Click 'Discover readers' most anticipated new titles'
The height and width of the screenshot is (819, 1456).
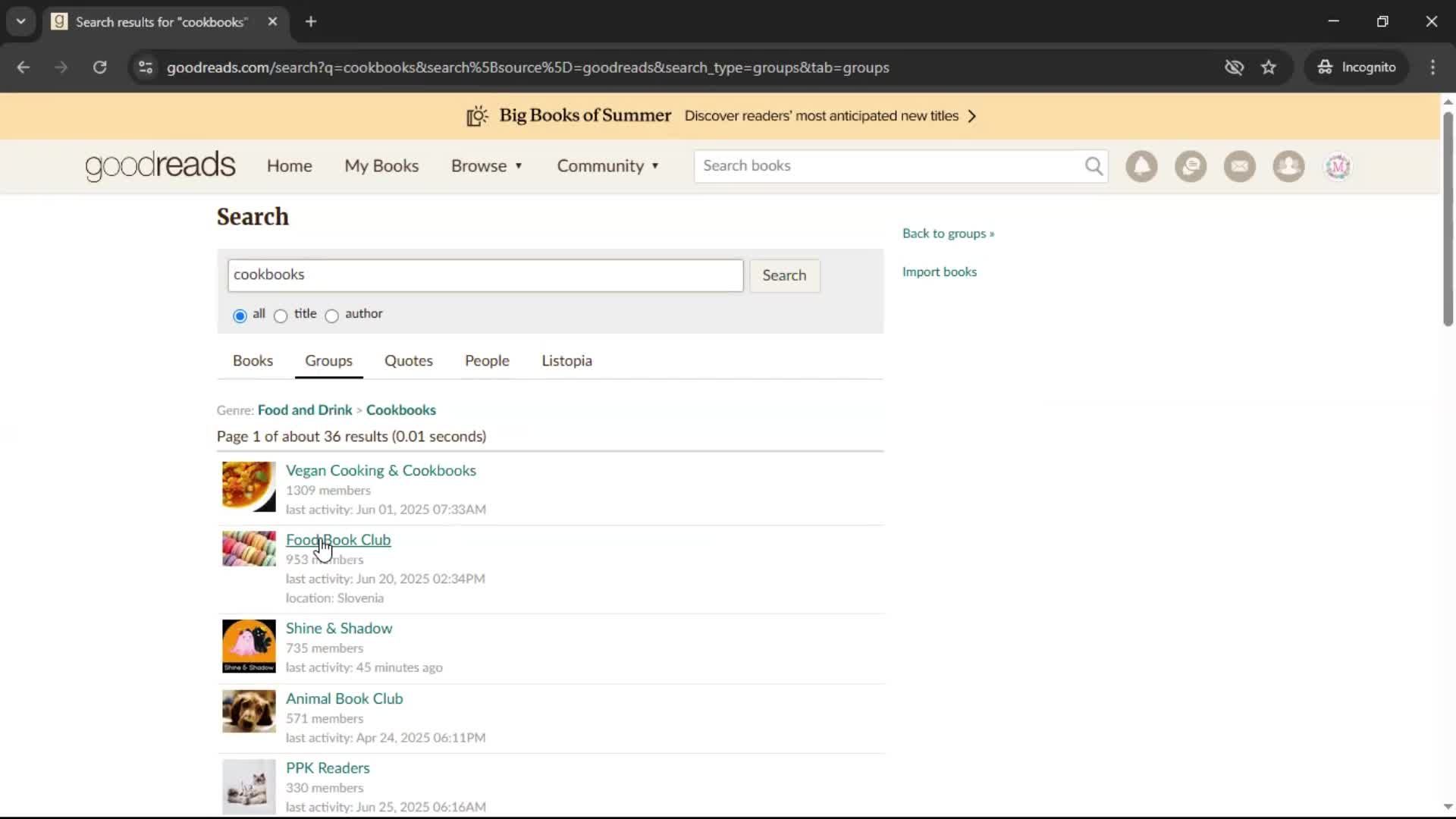pos(821,116)
